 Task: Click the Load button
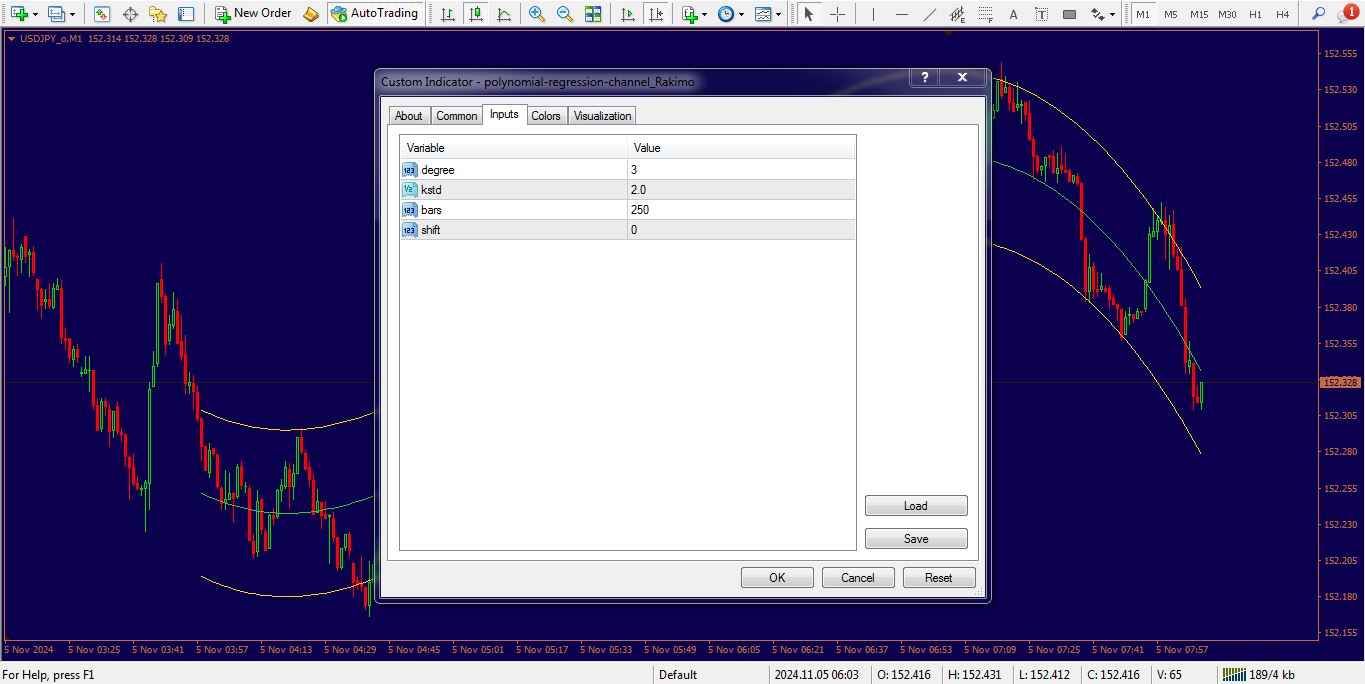coord(916,506)
